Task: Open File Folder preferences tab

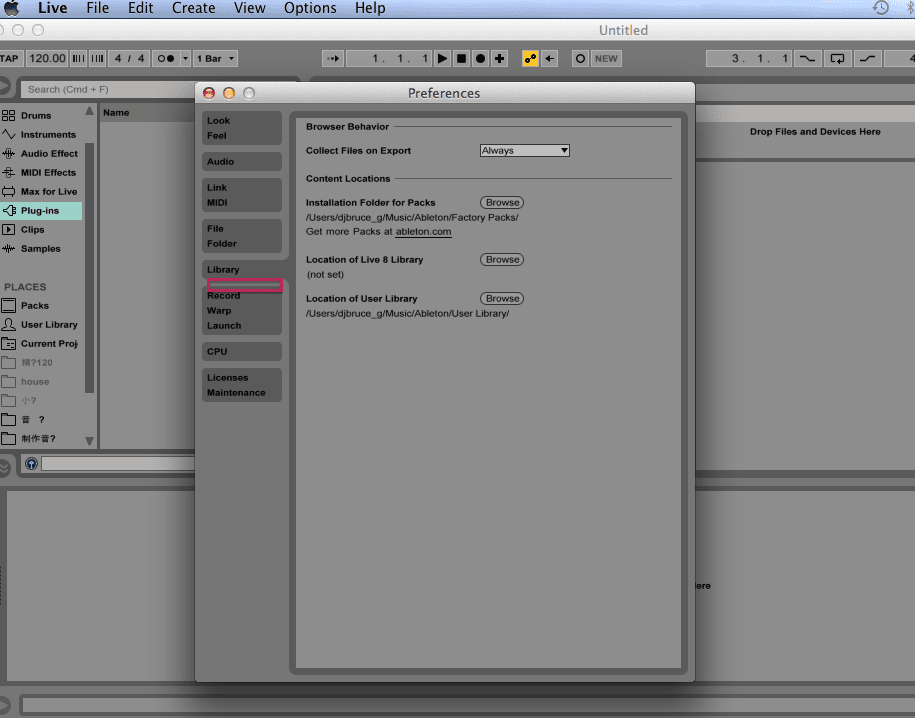Action: click(x=242, y=236)
